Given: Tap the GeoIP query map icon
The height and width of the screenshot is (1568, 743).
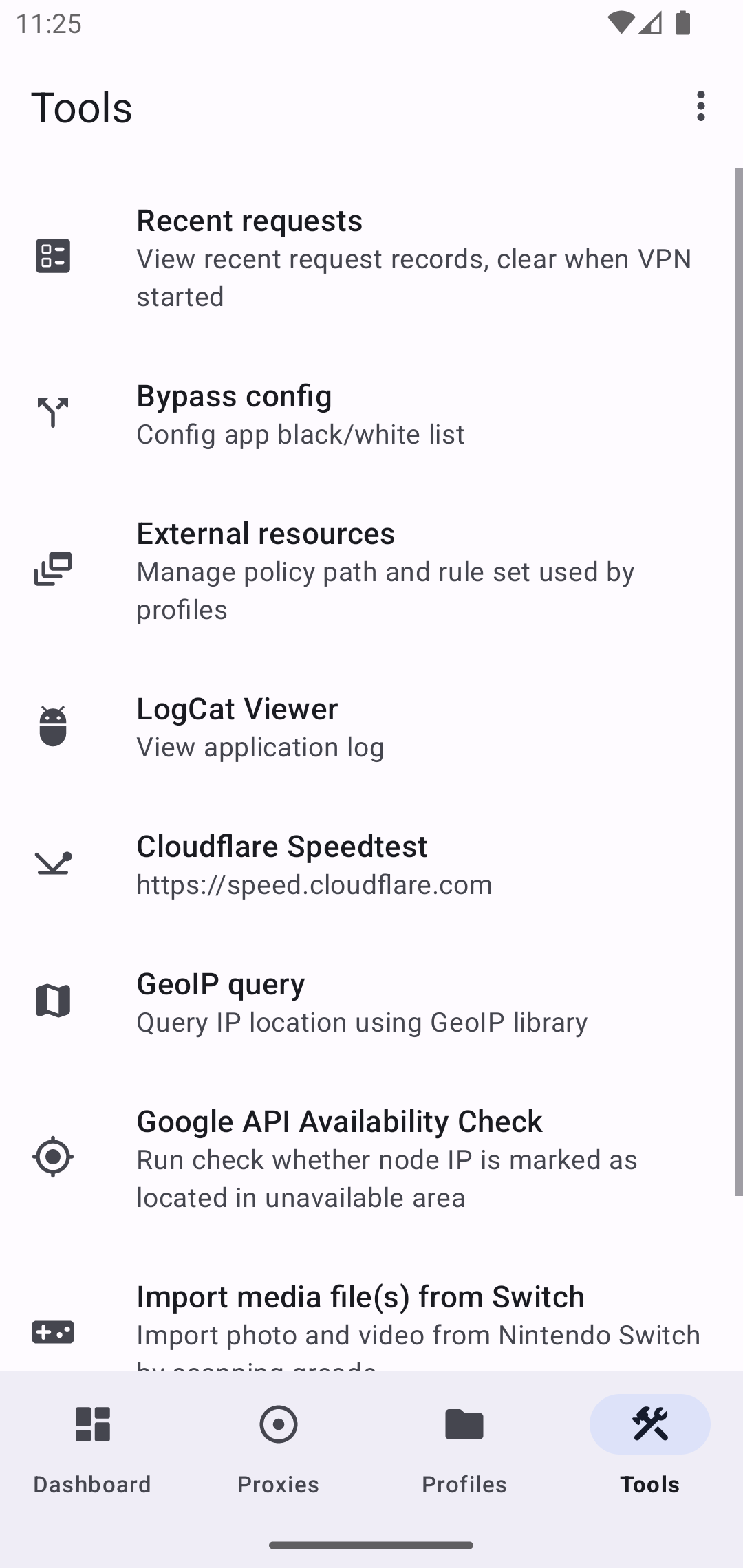Looking at the screenshot, I should pos(53,1001).
